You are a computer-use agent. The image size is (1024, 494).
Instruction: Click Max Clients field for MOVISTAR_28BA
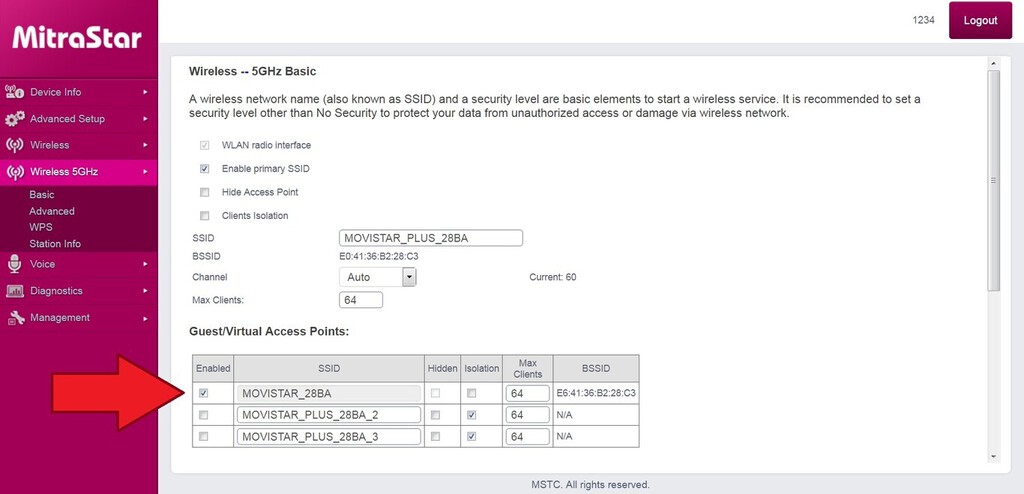click(528, 393)
